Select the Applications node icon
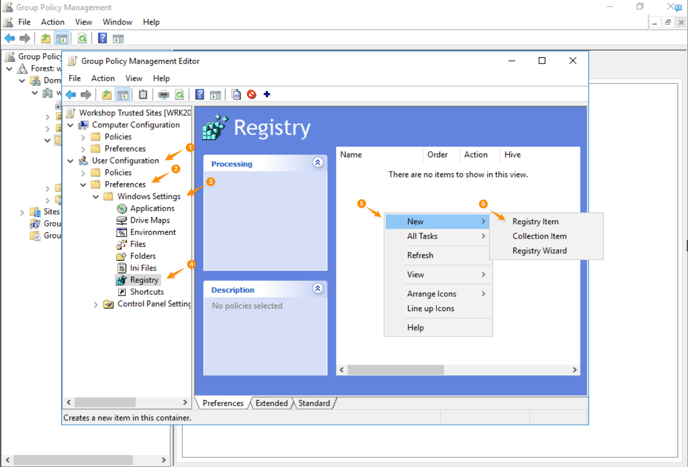Viewport: 688px width, 467px height. (122, 208)
